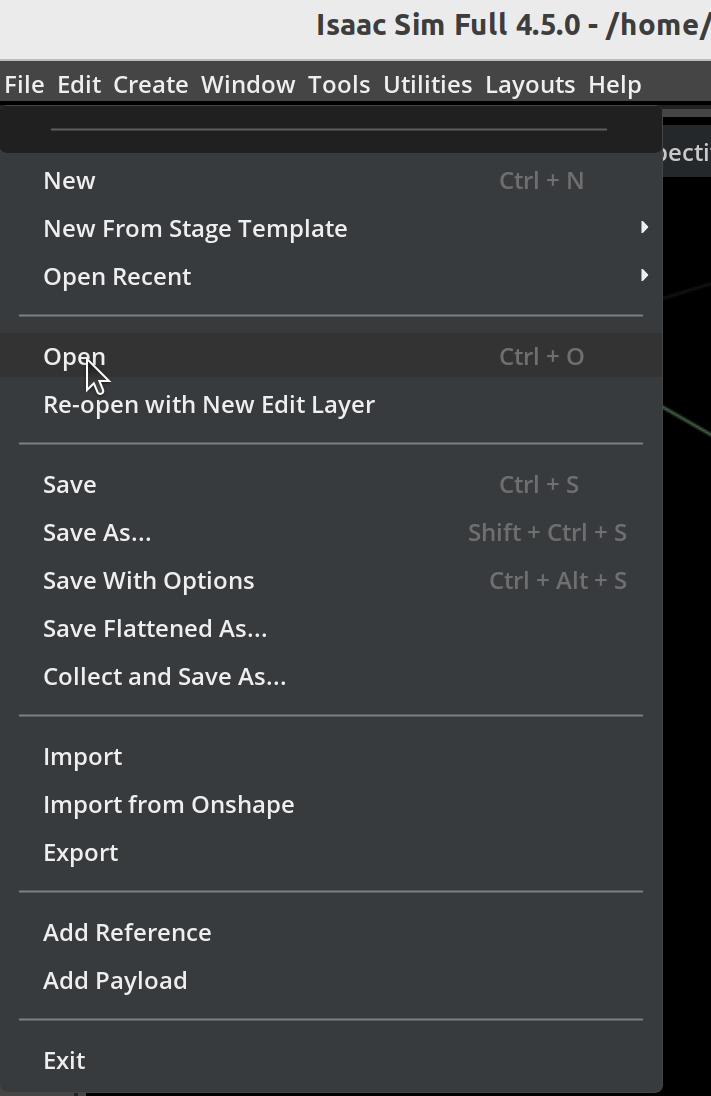Select Import from Onshape
This screenshot has height=1096, width=711.
pyautogui.click(x=169, y=805)
